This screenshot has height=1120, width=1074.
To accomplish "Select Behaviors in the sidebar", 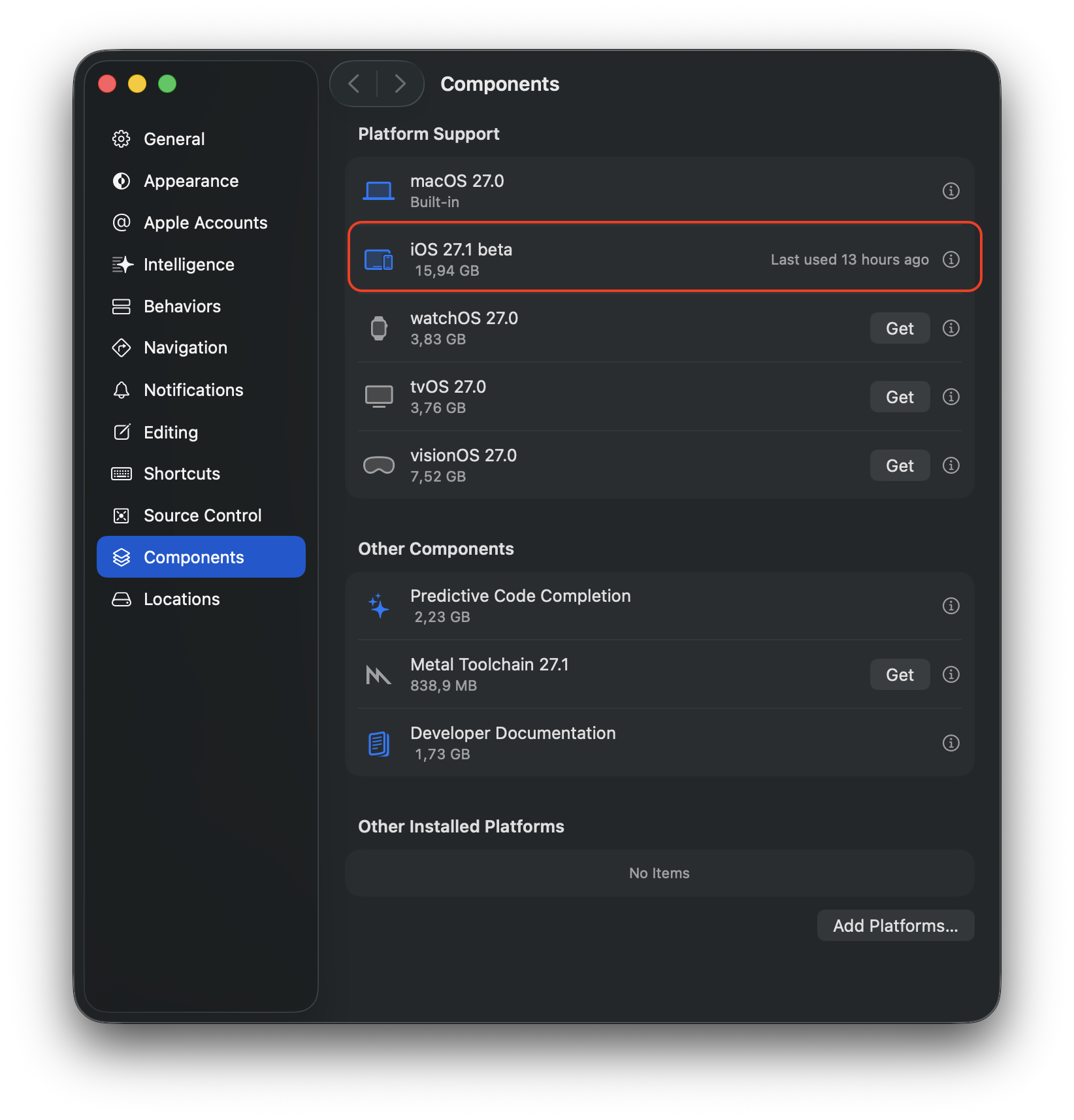I will [x=201, y=306].
